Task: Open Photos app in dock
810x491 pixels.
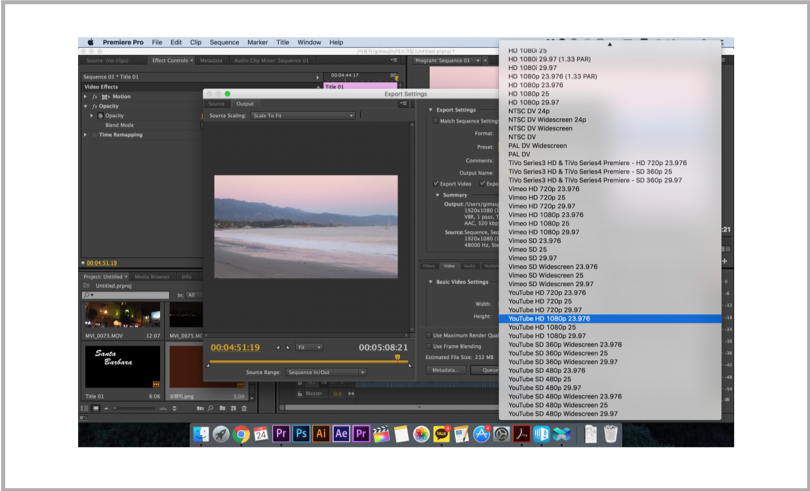Action: 421,434
